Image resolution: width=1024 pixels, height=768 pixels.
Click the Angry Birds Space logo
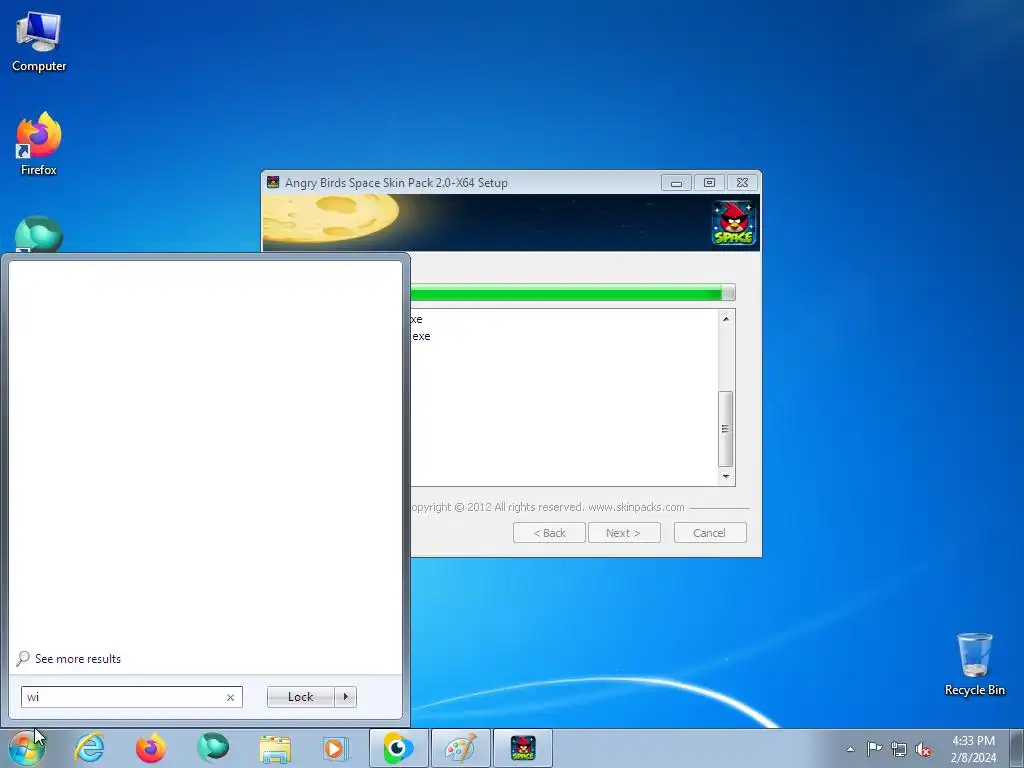(x=734, y=223)
